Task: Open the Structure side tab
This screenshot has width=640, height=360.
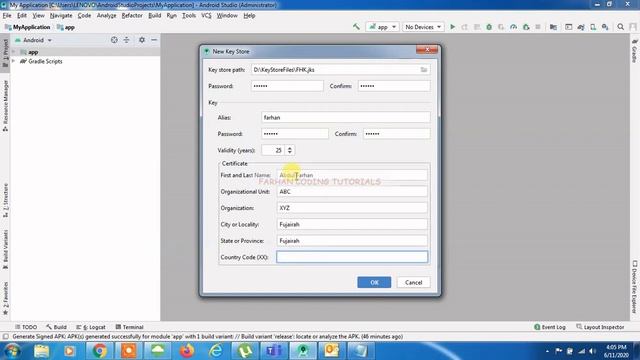Action: [5, 200]
